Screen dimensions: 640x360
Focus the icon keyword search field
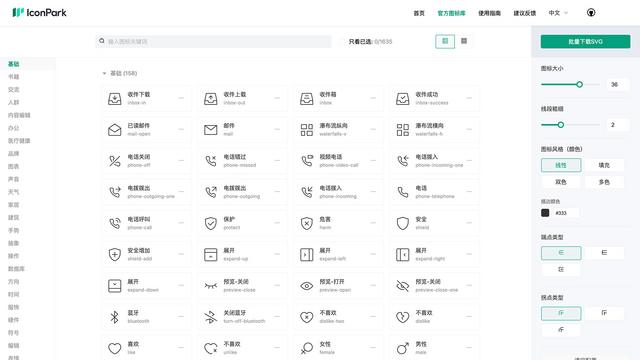pos(214,41)
